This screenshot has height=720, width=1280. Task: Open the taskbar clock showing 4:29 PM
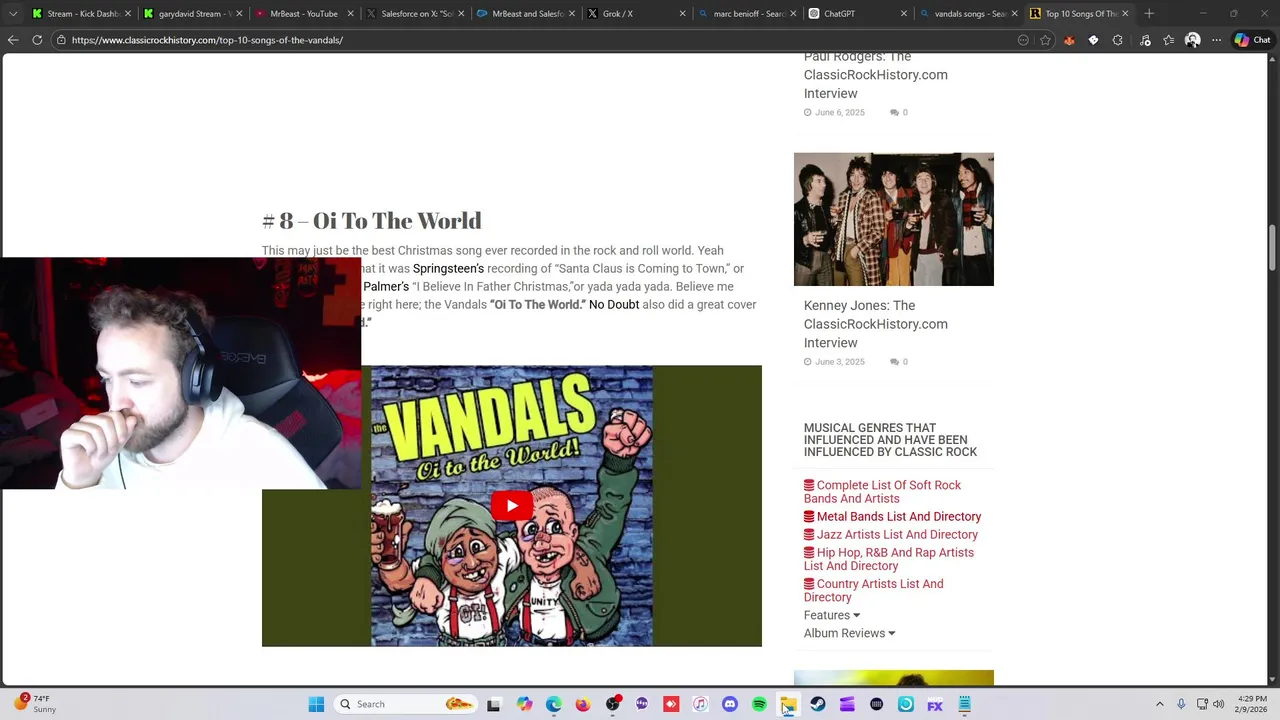(1252, 704)
